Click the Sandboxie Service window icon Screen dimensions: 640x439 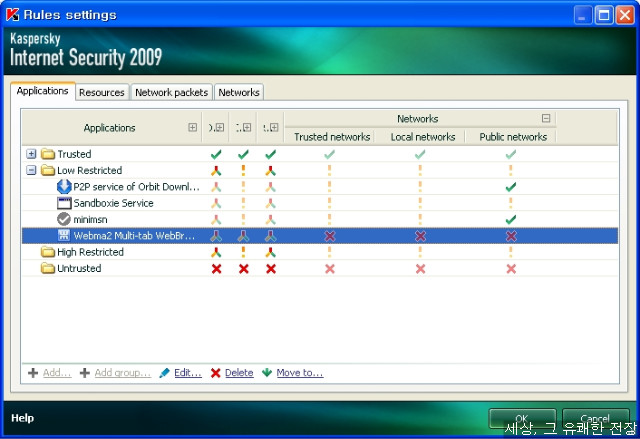tap(64, 203)
